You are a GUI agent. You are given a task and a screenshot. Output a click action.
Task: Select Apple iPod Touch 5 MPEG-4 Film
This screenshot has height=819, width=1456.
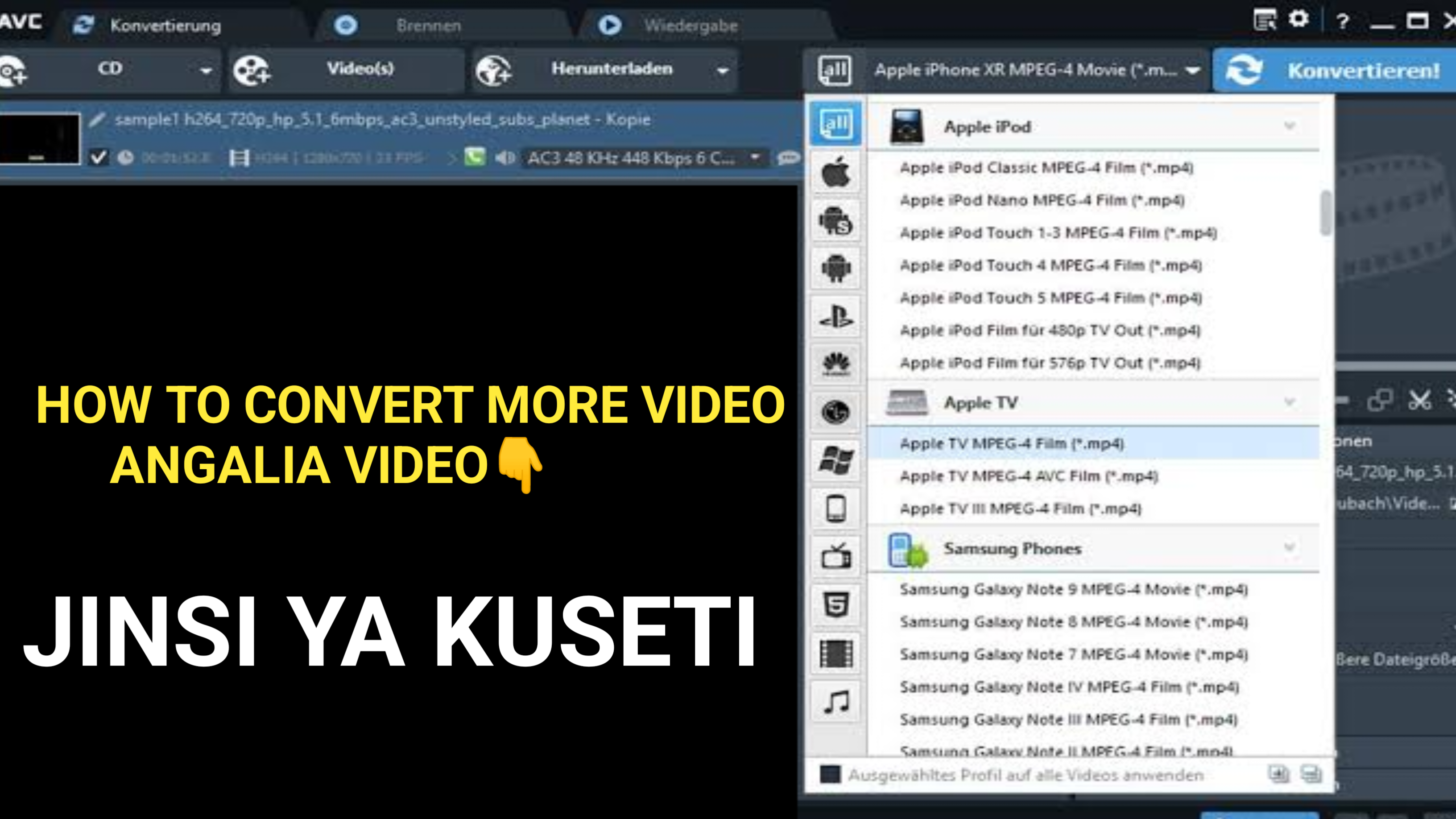1093,298
